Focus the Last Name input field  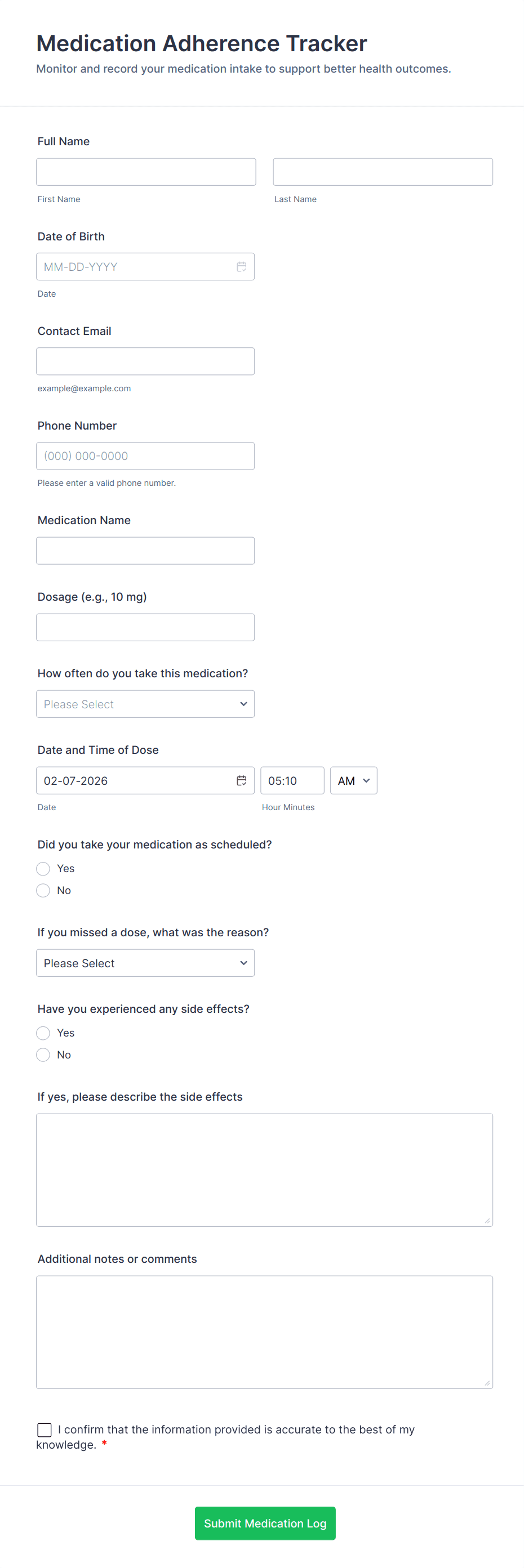coord(383,172)
